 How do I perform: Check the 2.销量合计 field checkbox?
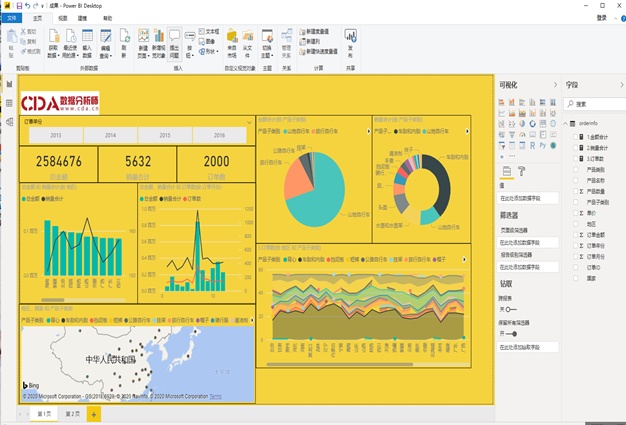coord(575,148)
